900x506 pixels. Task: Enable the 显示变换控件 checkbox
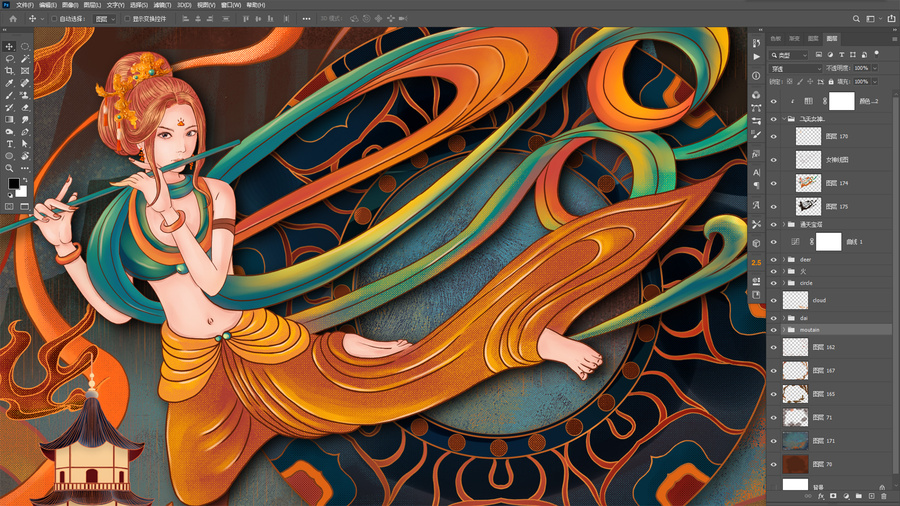(127, 19)
